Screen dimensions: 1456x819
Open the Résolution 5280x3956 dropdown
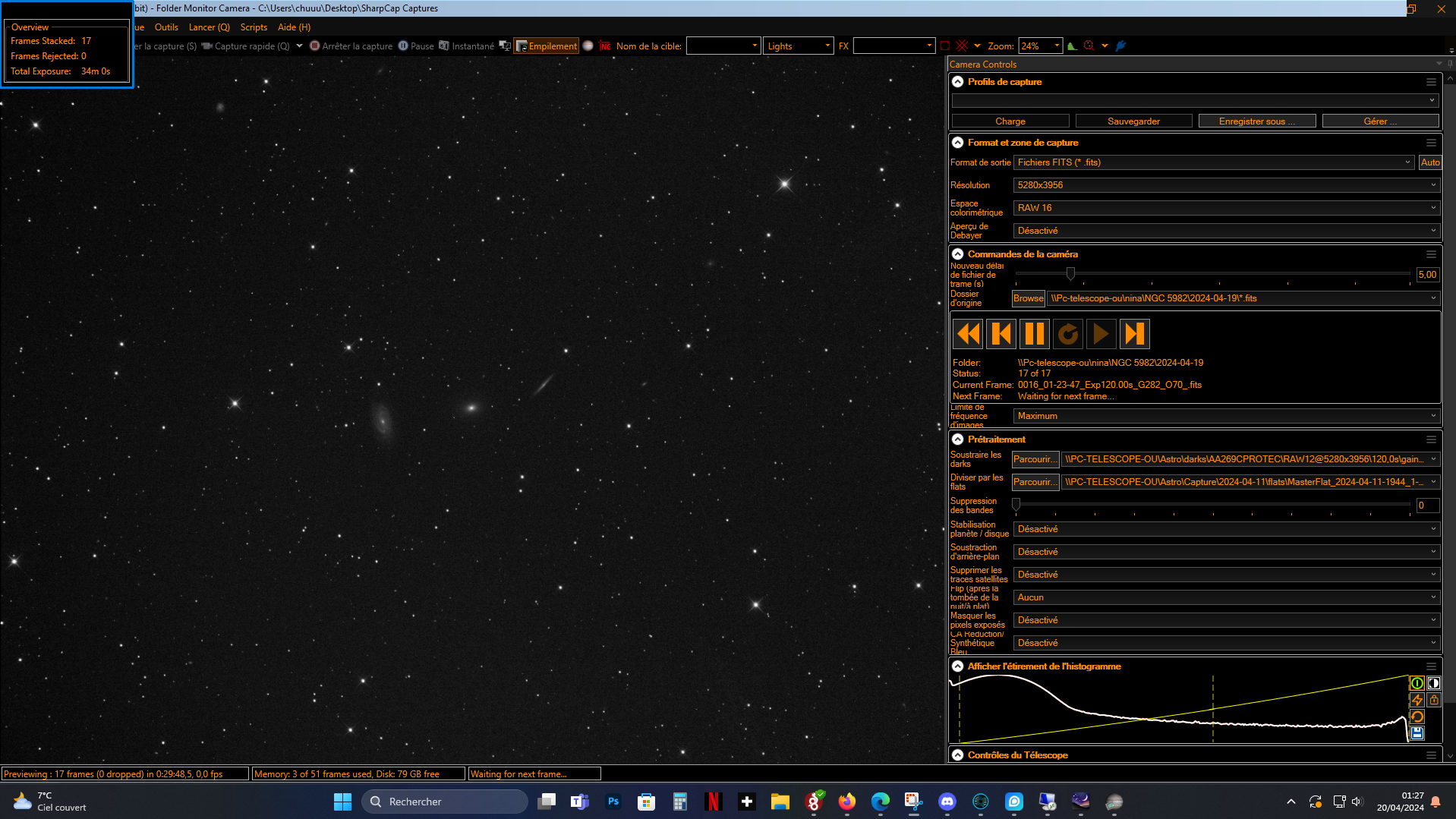click(x=1227, y=185)
